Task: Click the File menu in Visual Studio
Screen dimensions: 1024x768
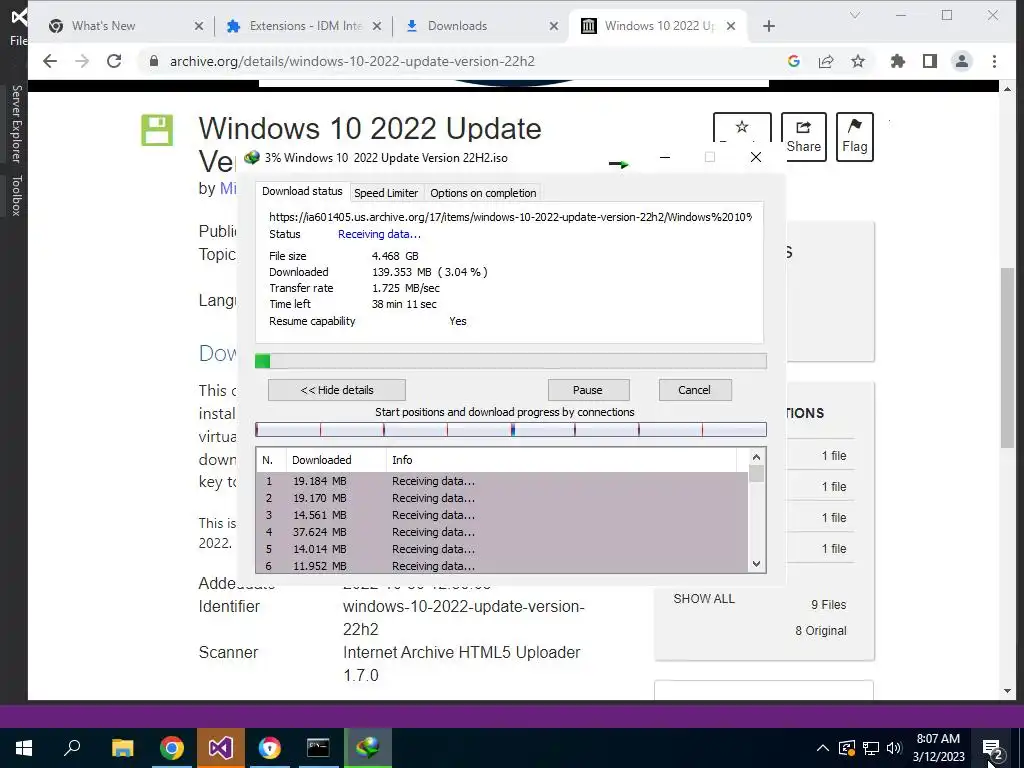Action: tap(18, 40)
